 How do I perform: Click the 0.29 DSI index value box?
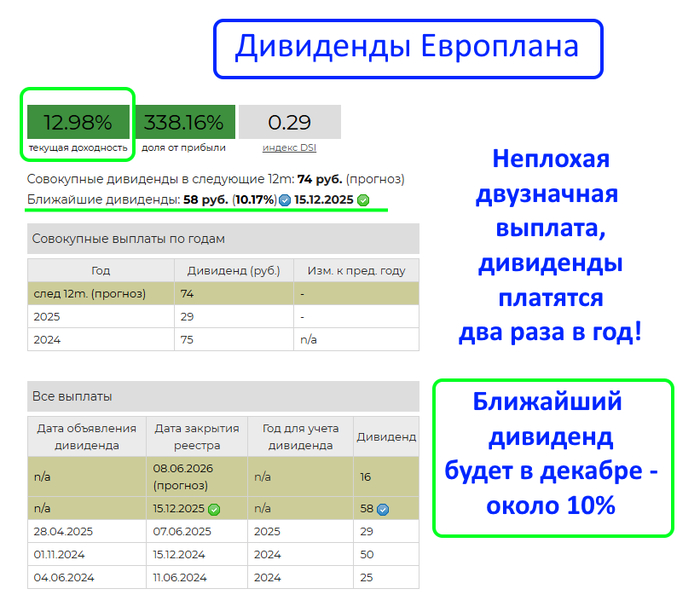pos(289,123)
